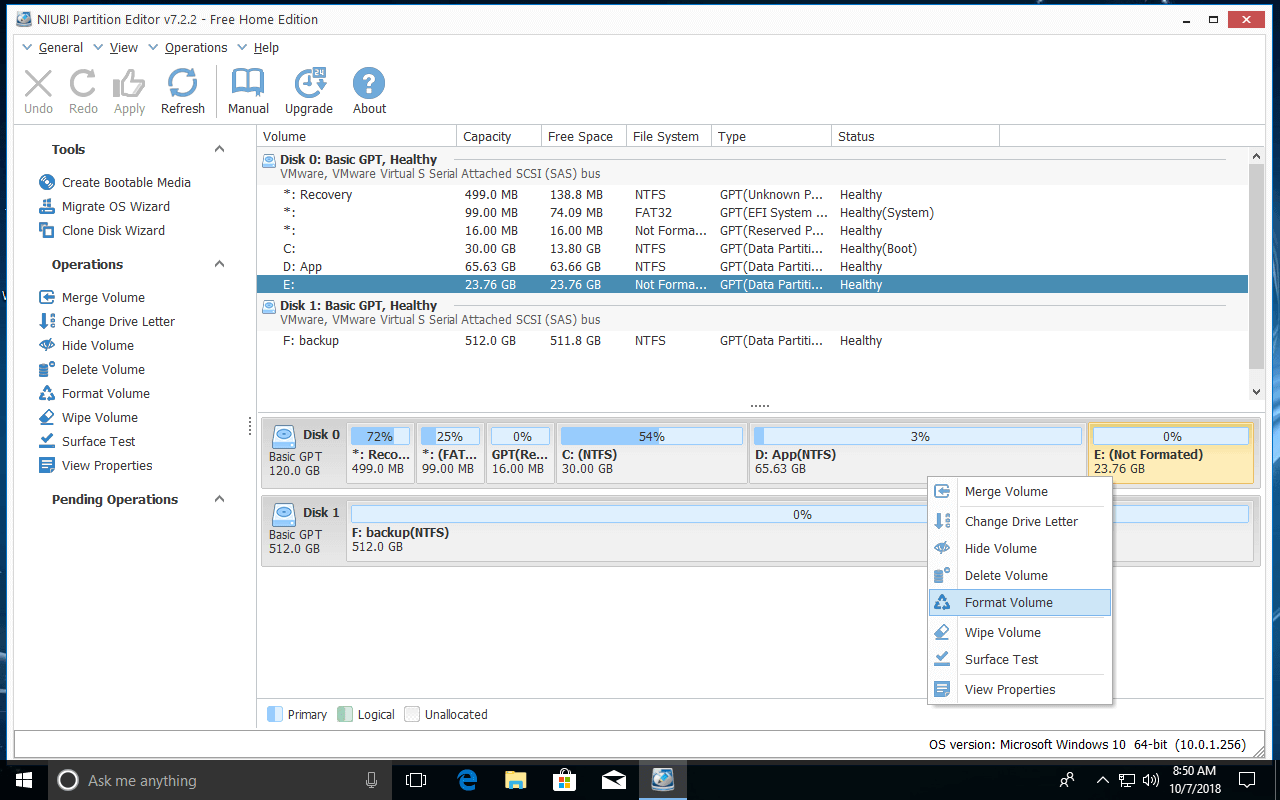
Task: Click the Surface Test icon in sidebar
Action: pyautogui.click(x=46, y=441)
